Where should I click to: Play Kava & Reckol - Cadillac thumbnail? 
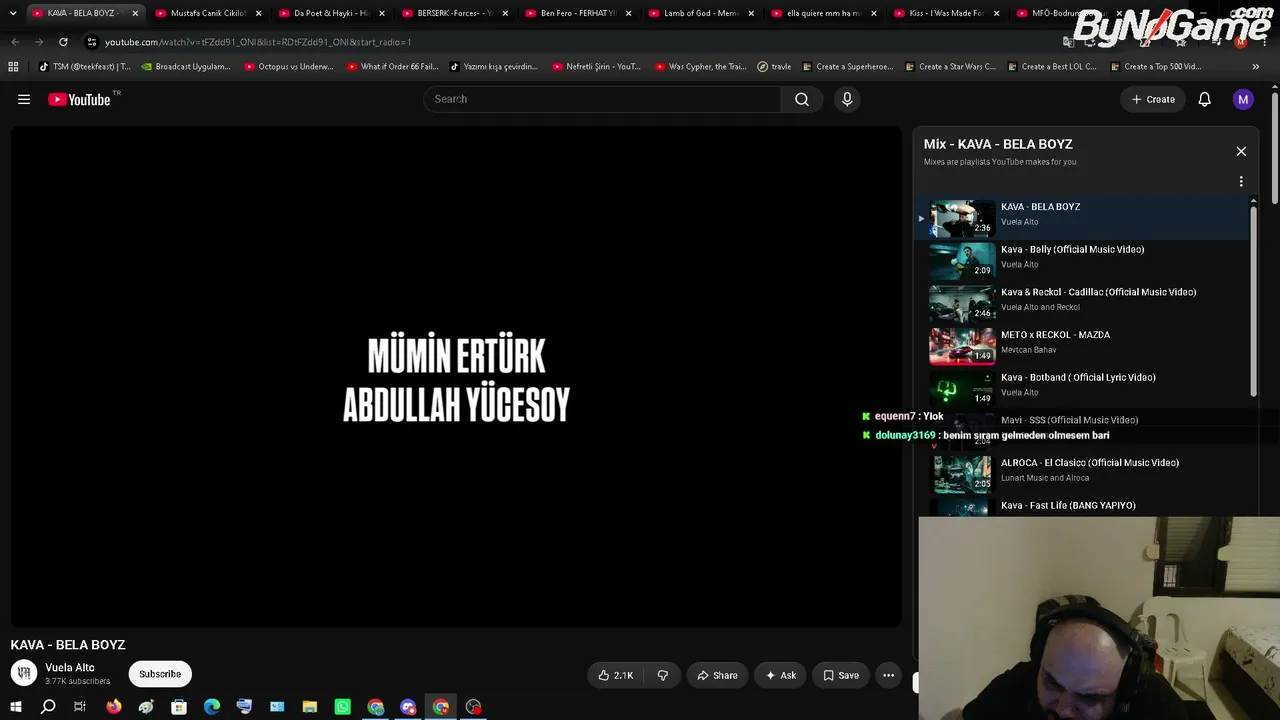[x=962, y=304]
